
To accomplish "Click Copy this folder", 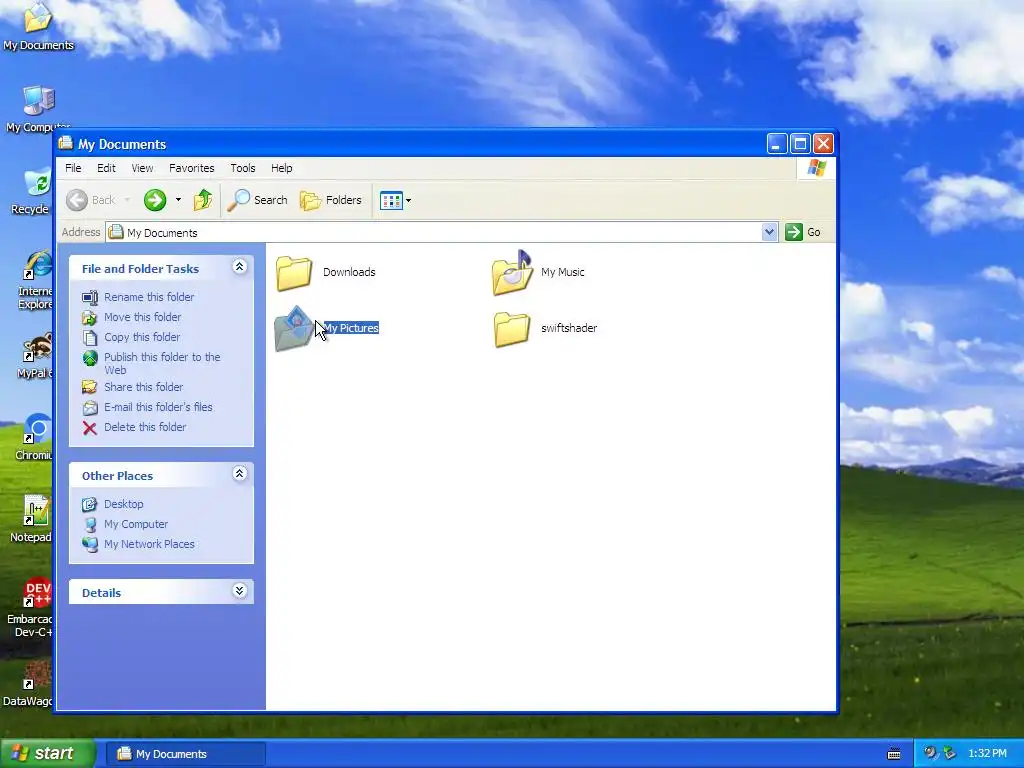I will click(x=142, y=337).
